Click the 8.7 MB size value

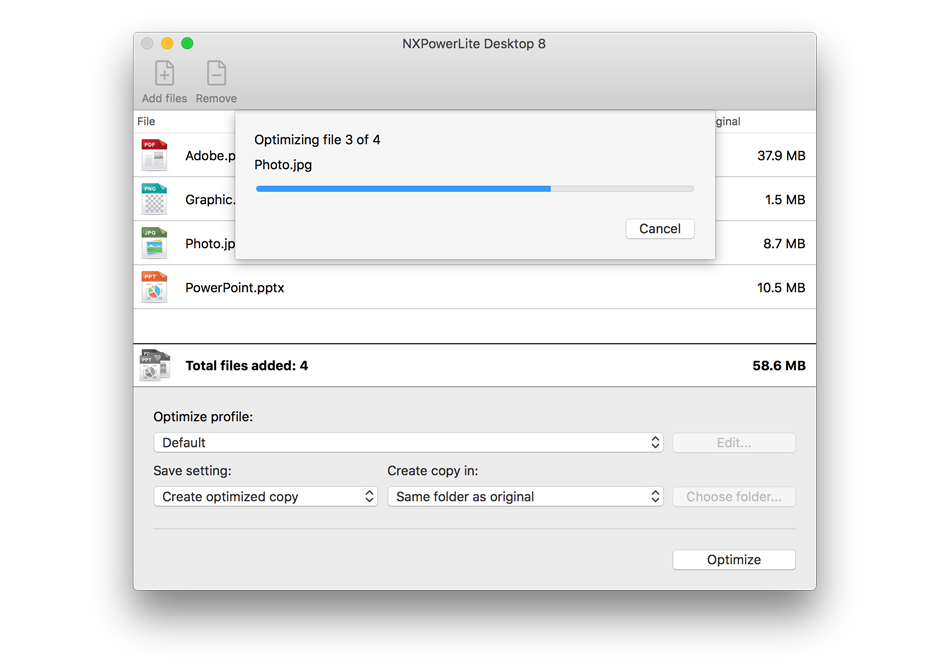[784, 244]
